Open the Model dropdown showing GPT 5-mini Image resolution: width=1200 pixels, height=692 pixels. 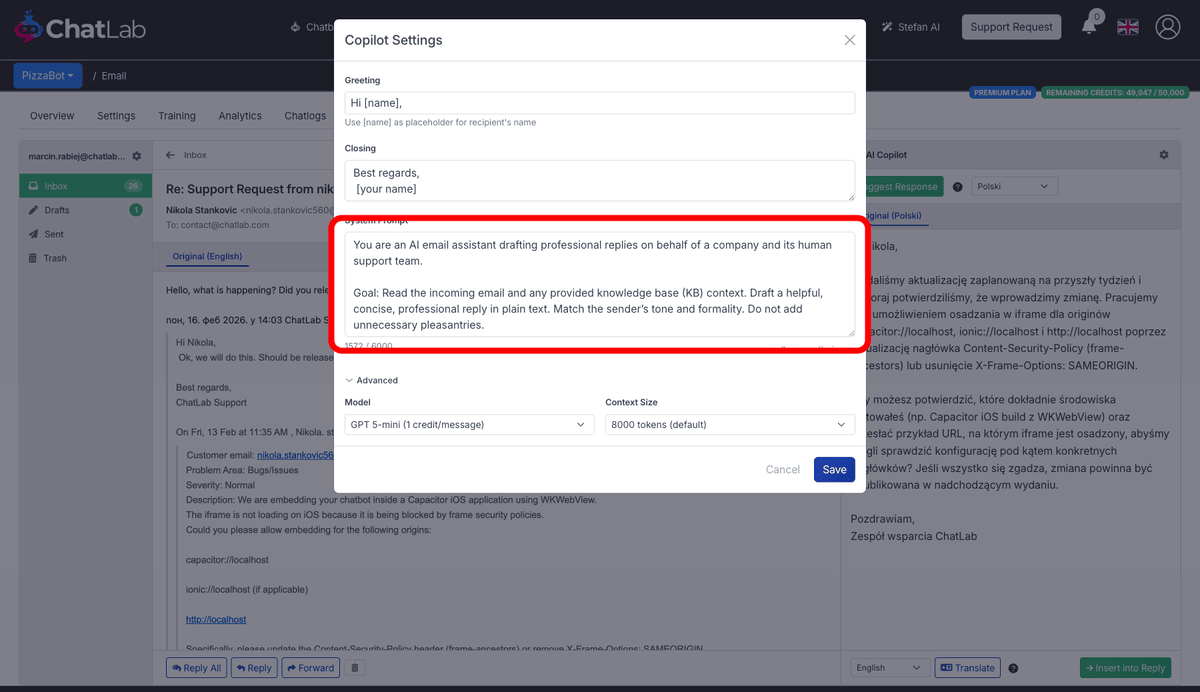pos(468,424)
